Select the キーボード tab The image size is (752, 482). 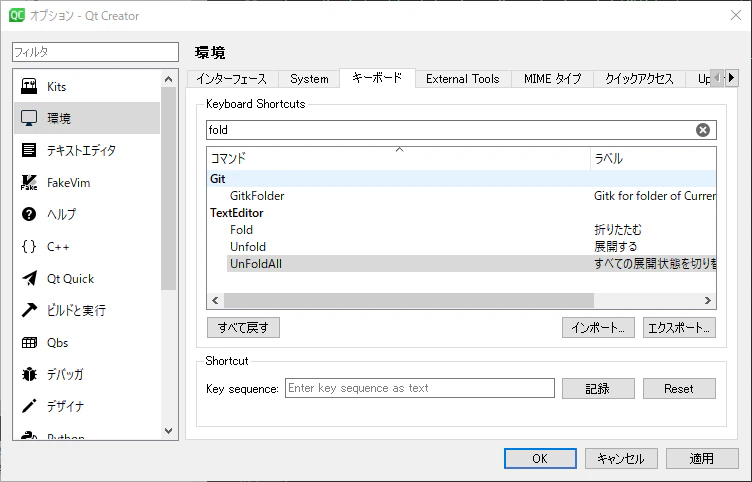pyautogui.click(x=377, y=78)
